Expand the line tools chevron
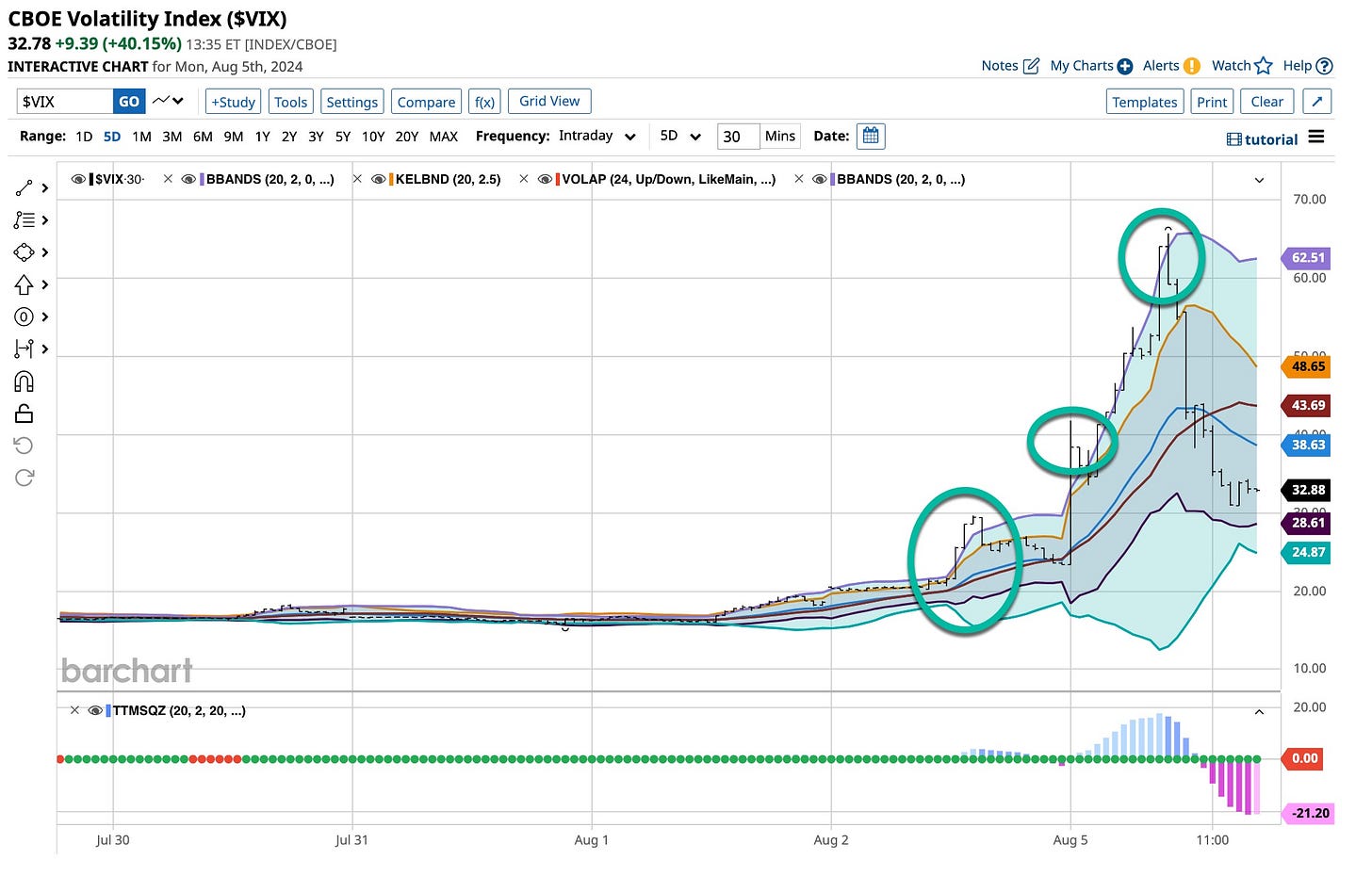This screenshot has width=1372, height=892. [44, 188]
